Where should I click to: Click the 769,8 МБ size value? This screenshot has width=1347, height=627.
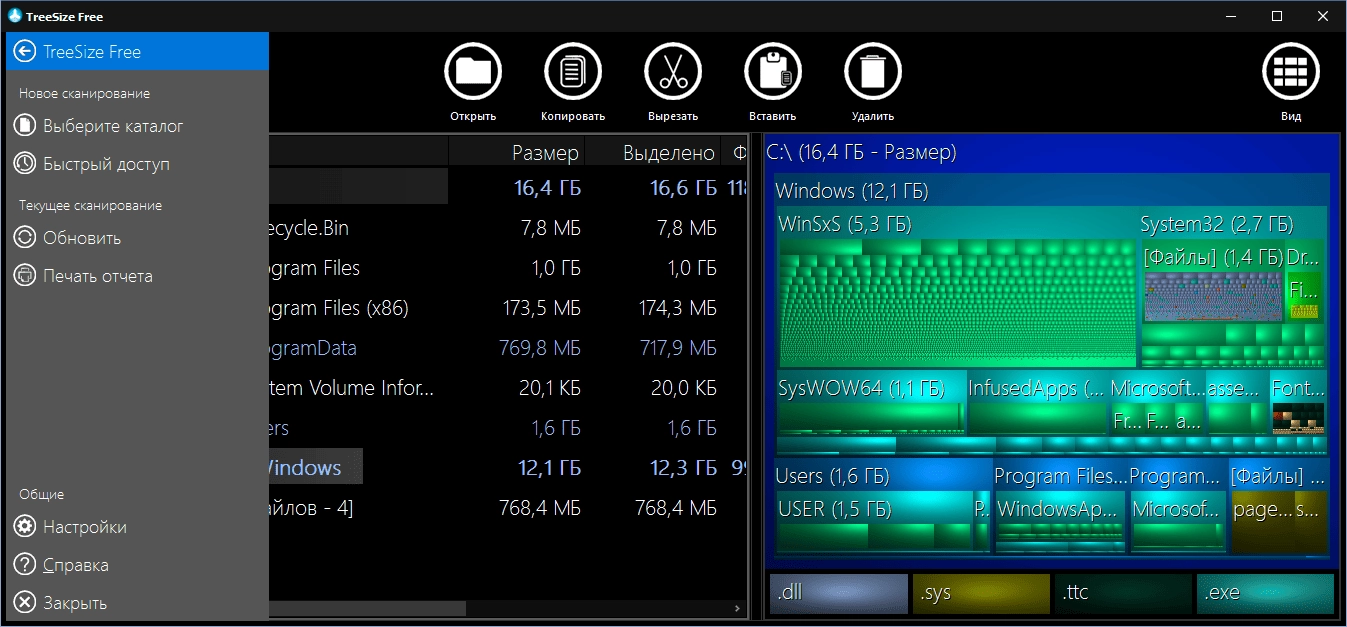(x=540, y=348)
